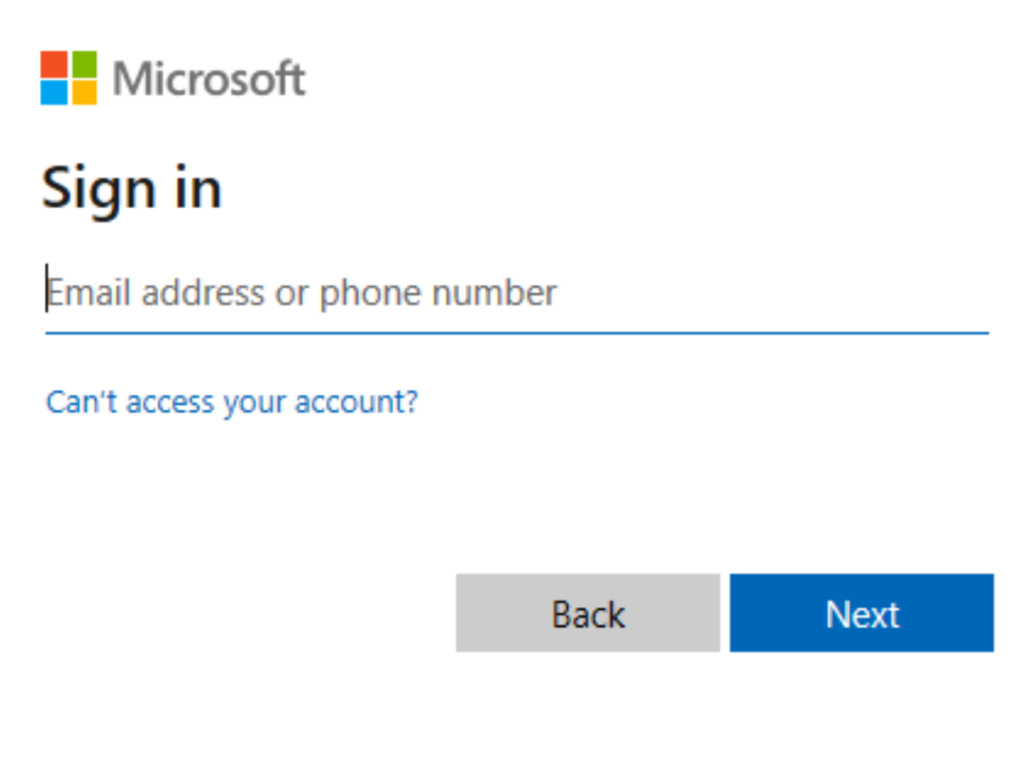Click the text cursor in the email field

pos(46,288)
